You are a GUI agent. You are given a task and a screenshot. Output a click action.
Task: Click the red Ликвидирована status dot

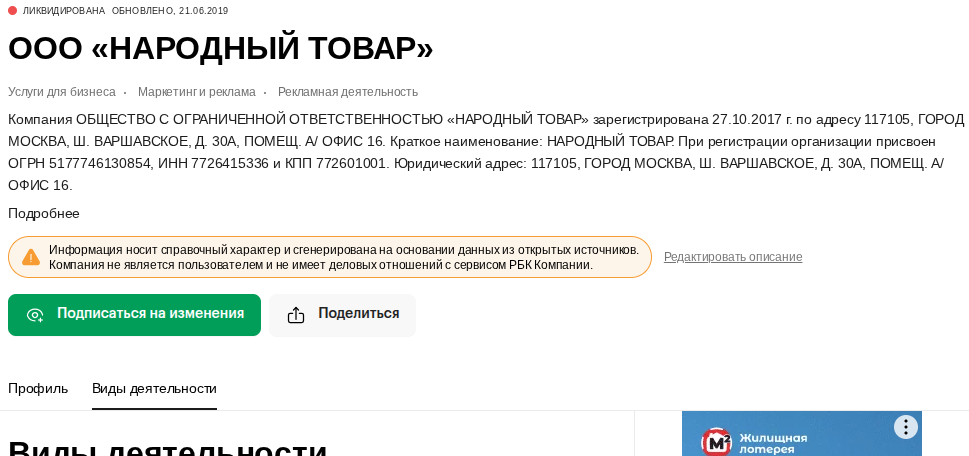coord(13,10)
